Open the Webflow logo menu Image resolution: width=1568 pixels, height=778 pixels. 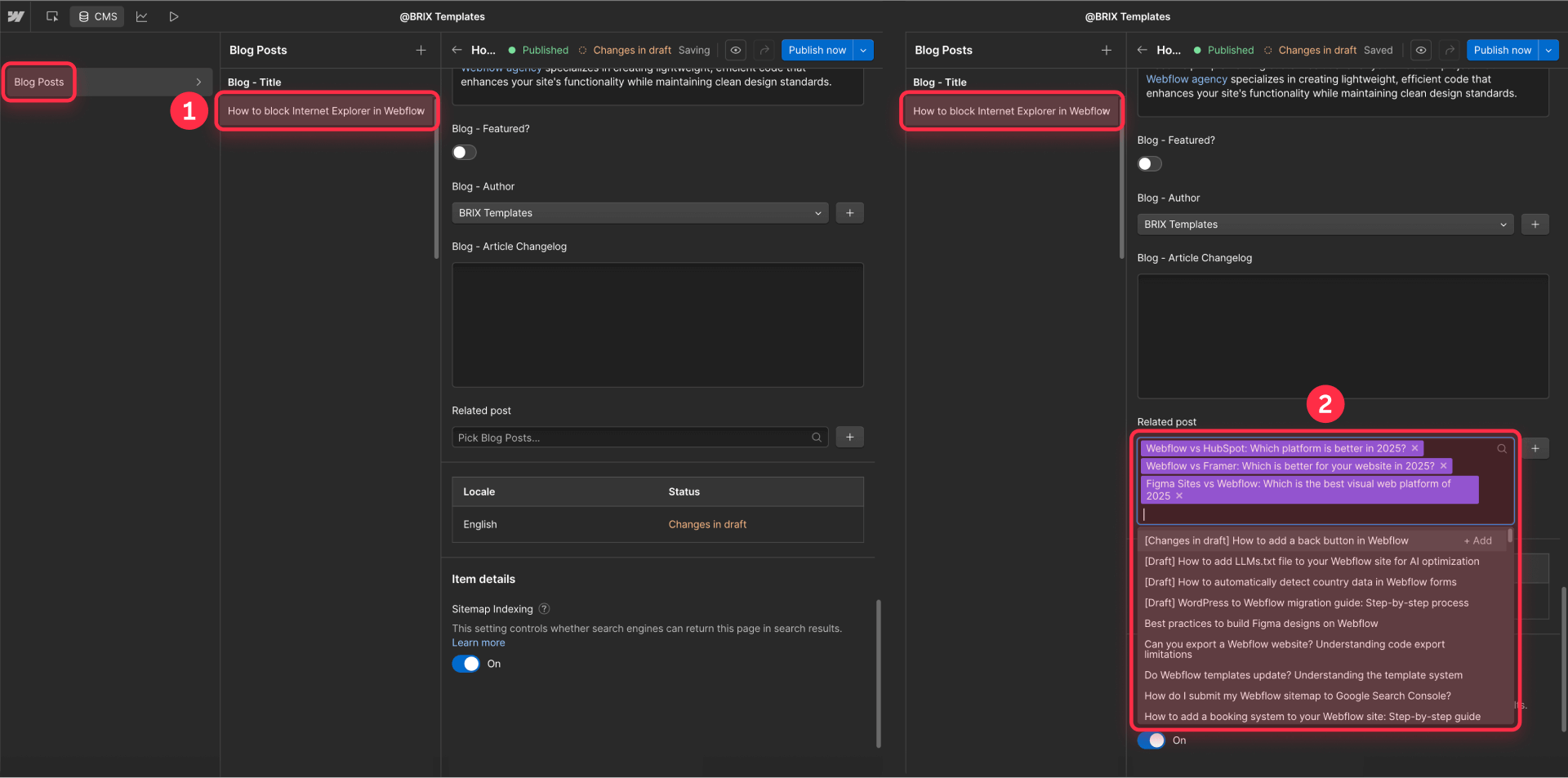pos(16,16)
